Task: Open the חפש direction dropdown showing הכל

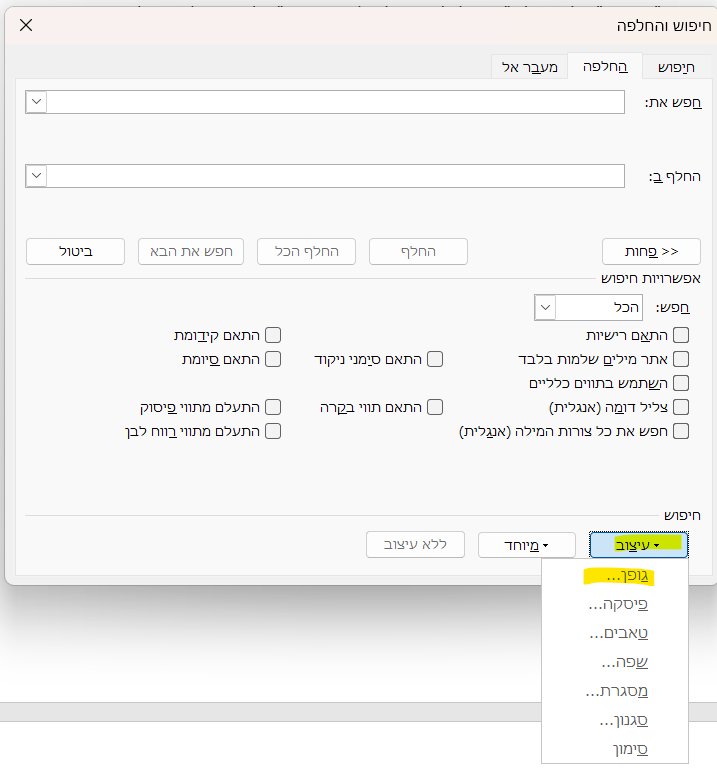Action: [x=588, y=308]
